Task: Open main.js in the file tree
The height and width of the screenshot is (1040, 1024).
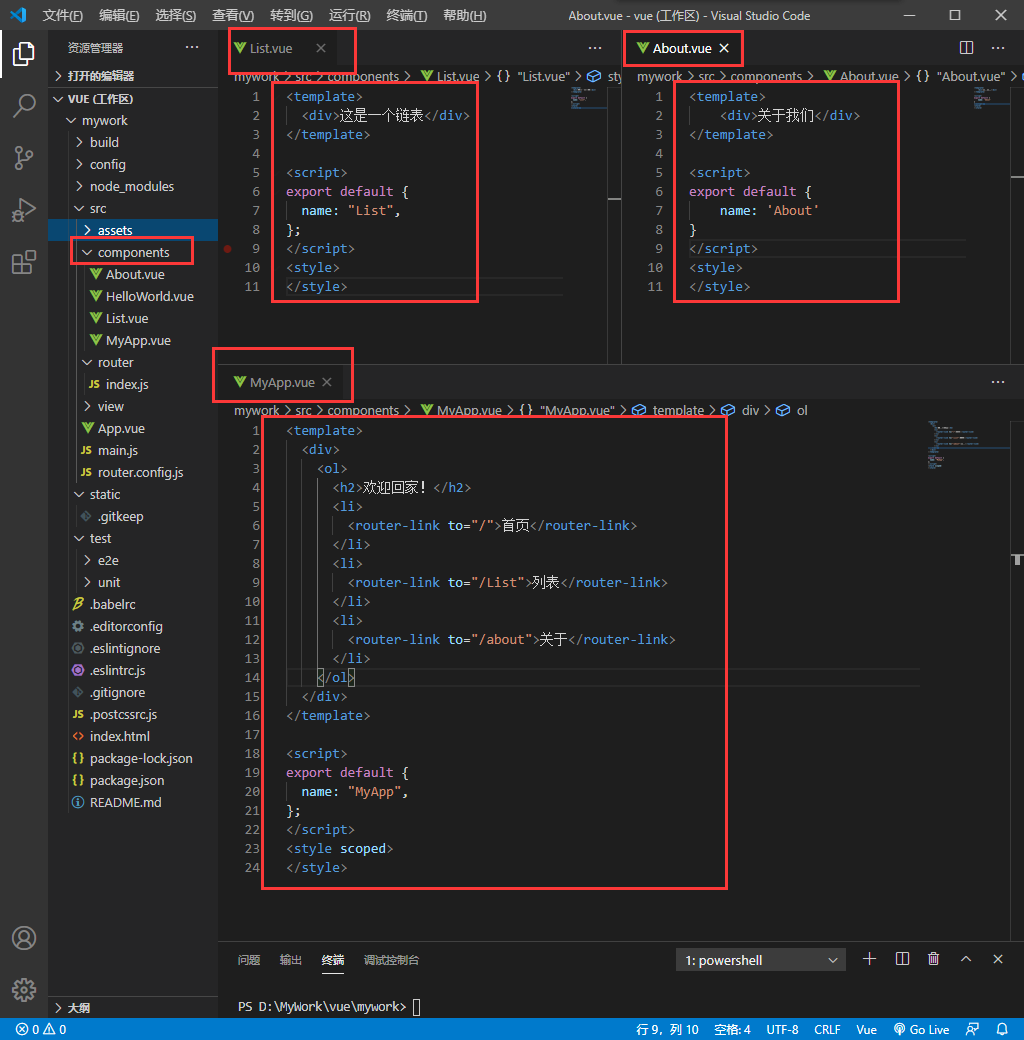Action: click(x=133, y=450)
